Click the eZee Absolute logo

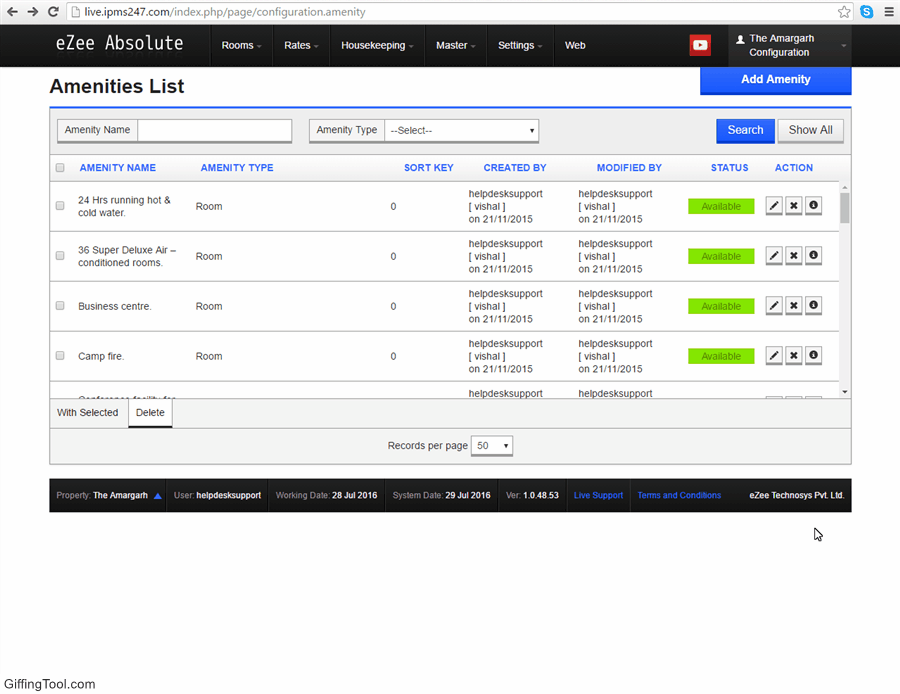tap(119, 43)
